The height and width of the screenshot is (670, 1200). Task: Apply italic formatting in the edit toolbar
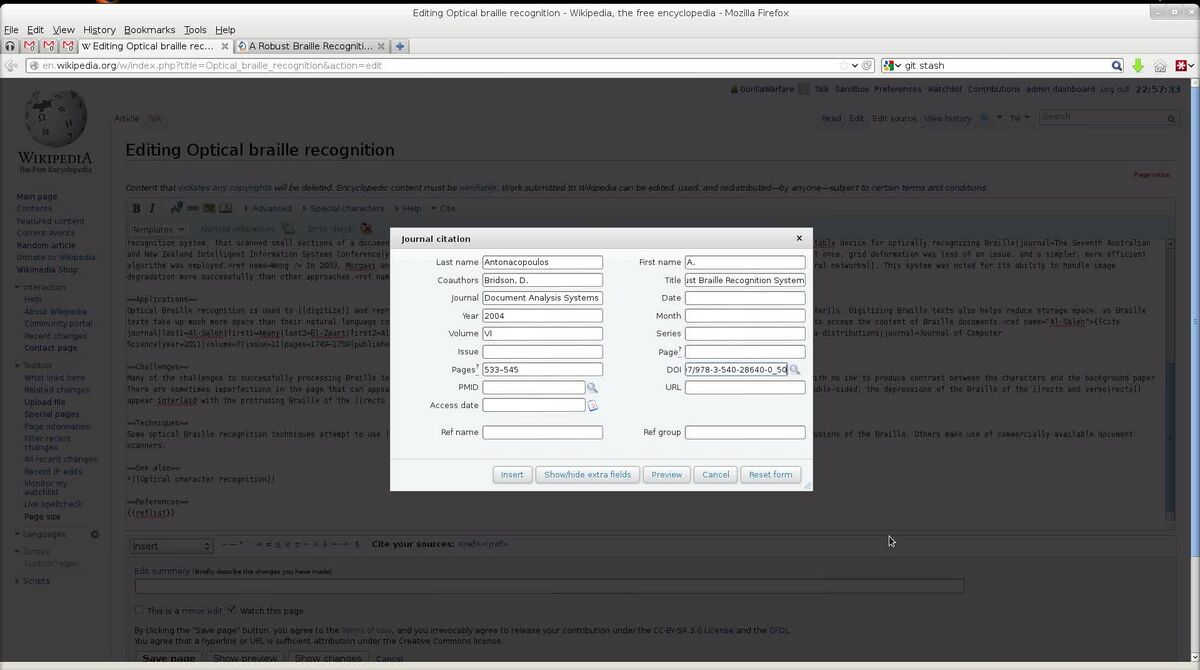click(152, 208)
